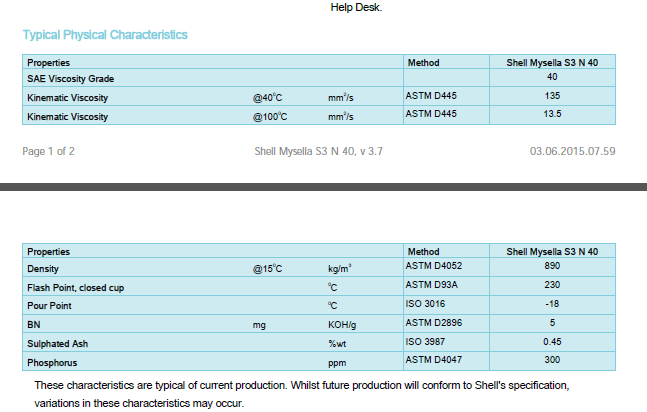
Task: Click the 'KOH/g' unit text
Action: point(342,325)
